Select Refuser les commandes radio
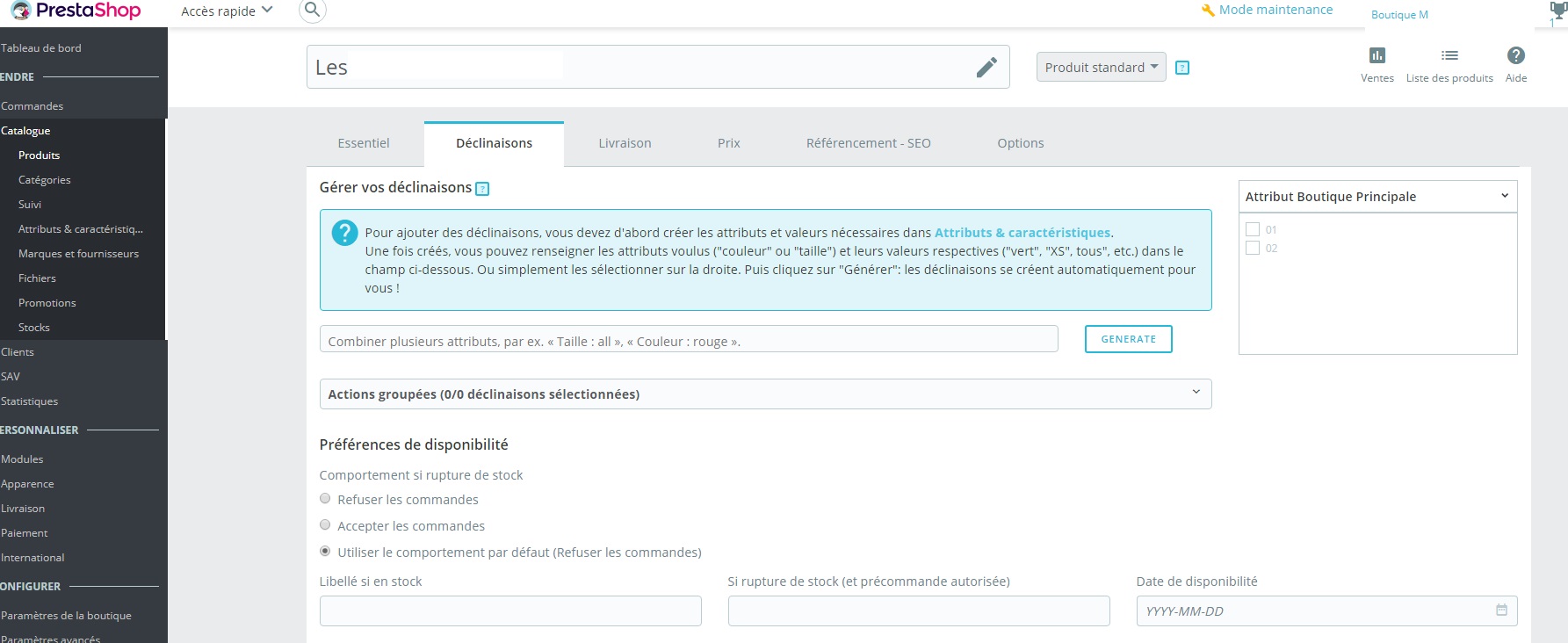The width and height of the screenshot is (1568, 643). (325, 498)
